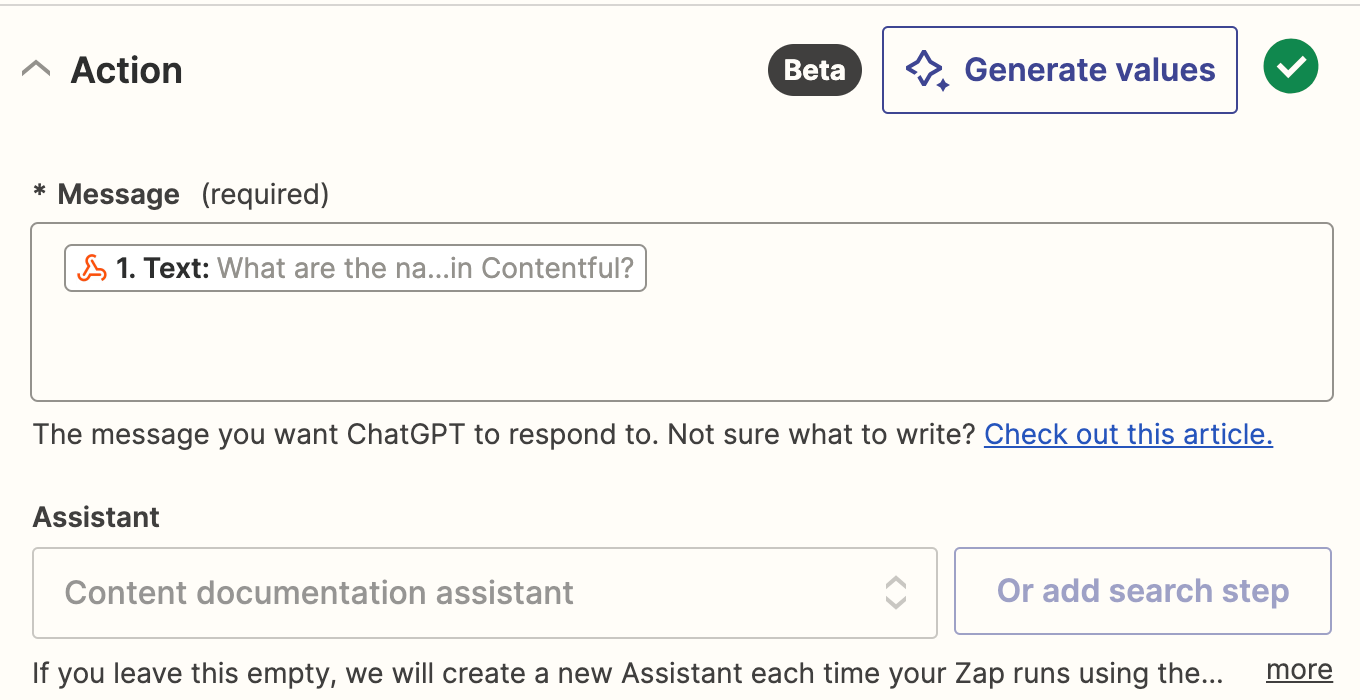Click the Beta badge

814,70
